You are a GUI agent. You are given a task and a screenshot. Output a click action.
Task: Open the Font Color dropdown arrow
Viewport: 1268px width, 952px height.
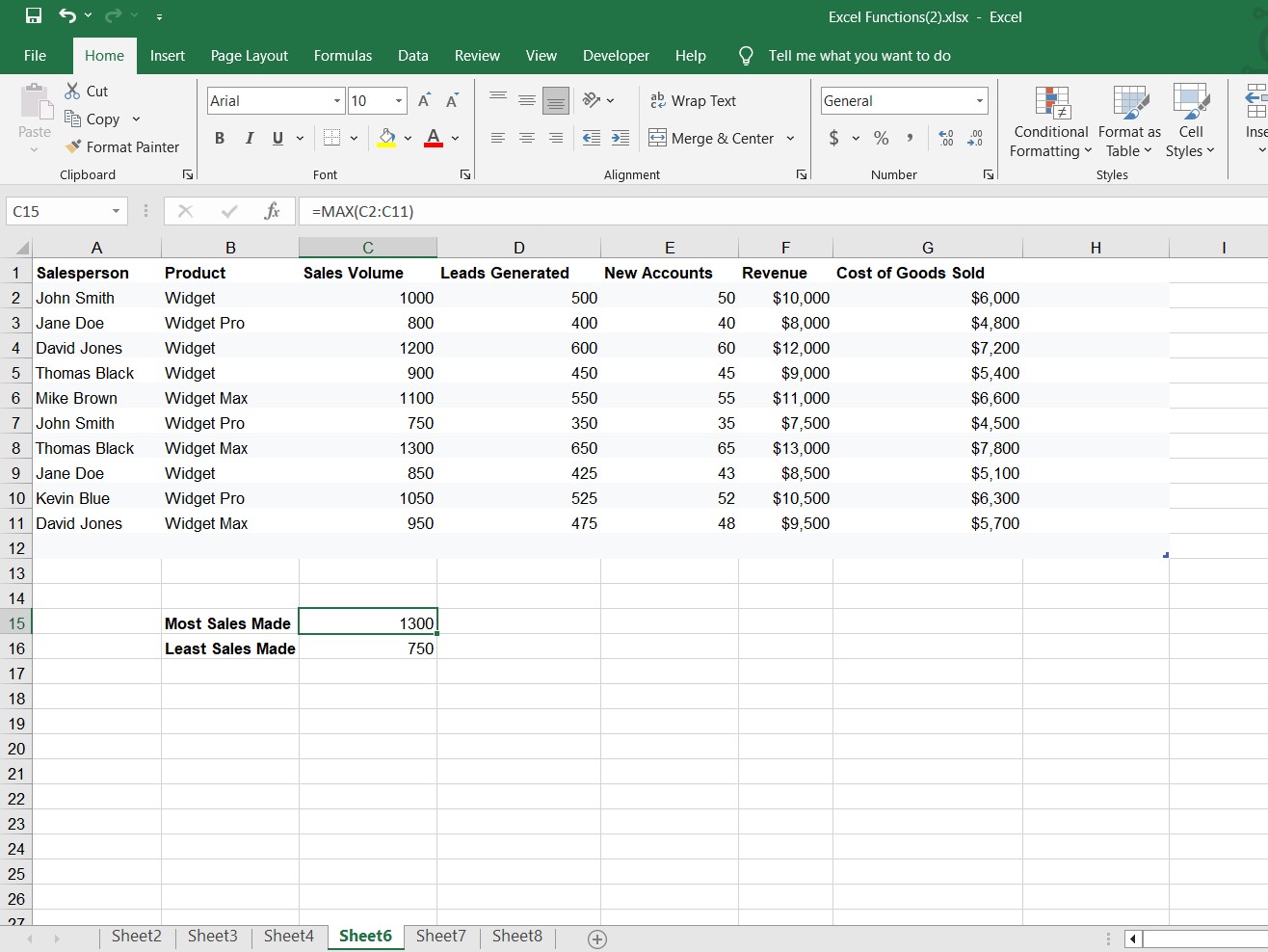point(455,138)
